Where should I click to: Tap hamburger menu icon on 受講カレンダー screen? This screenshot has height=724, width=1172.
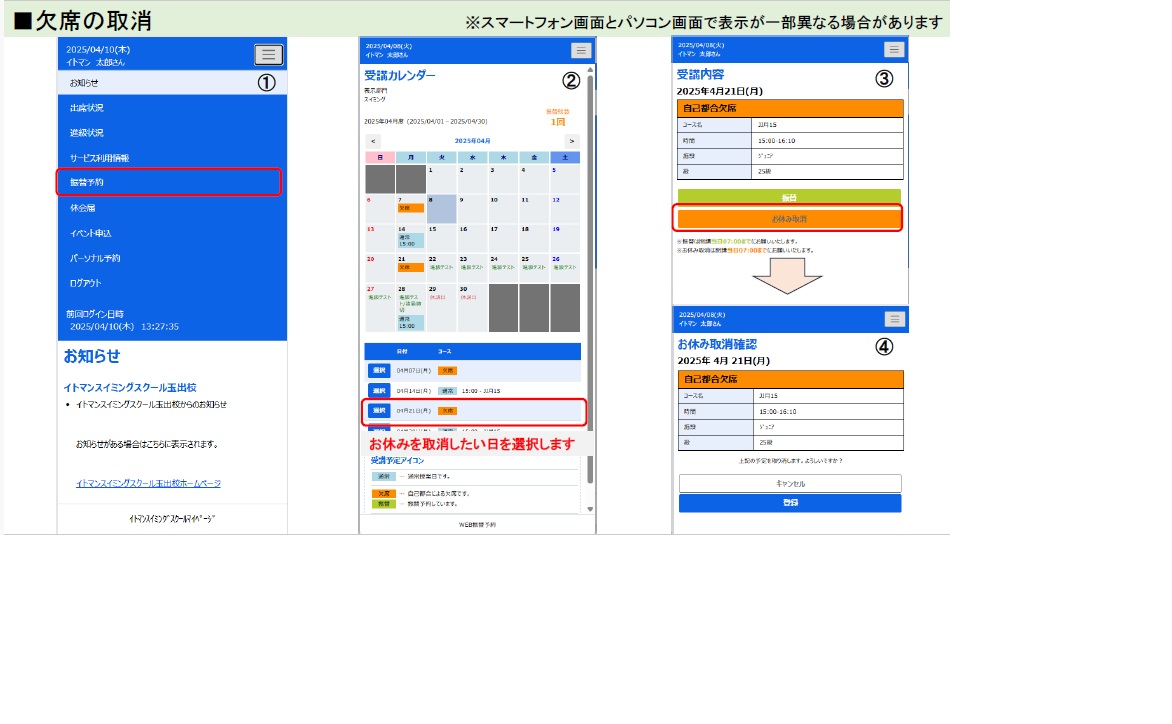581,51
